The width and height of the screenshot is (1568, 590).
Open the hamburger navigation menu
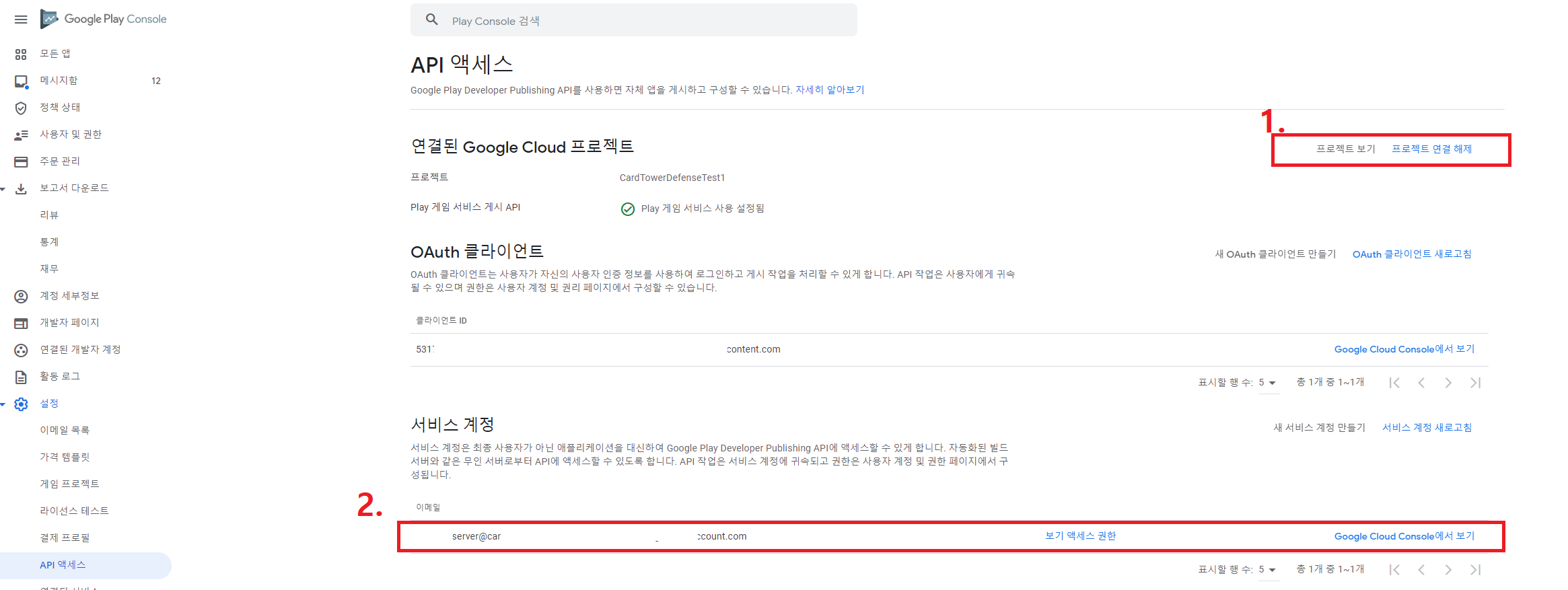(x=21, y=20)
